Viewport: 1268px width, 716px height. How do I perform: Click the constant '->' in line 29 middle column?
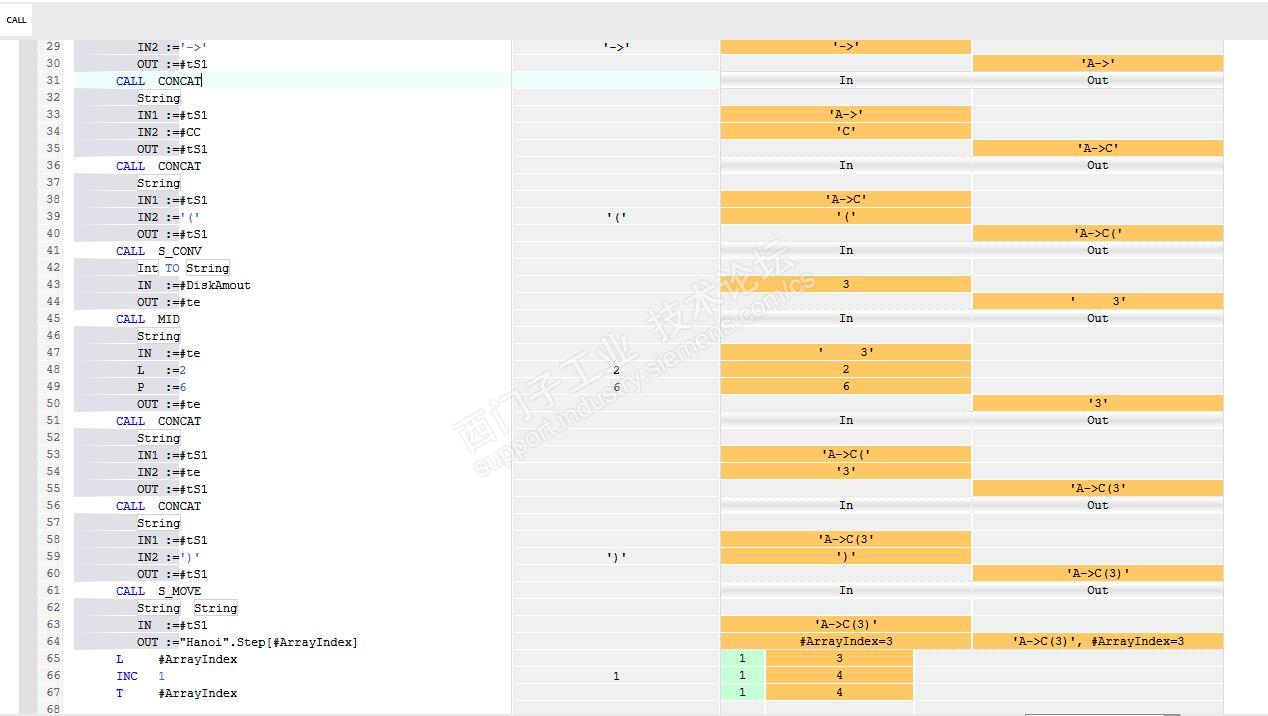[x=616, y=47]
